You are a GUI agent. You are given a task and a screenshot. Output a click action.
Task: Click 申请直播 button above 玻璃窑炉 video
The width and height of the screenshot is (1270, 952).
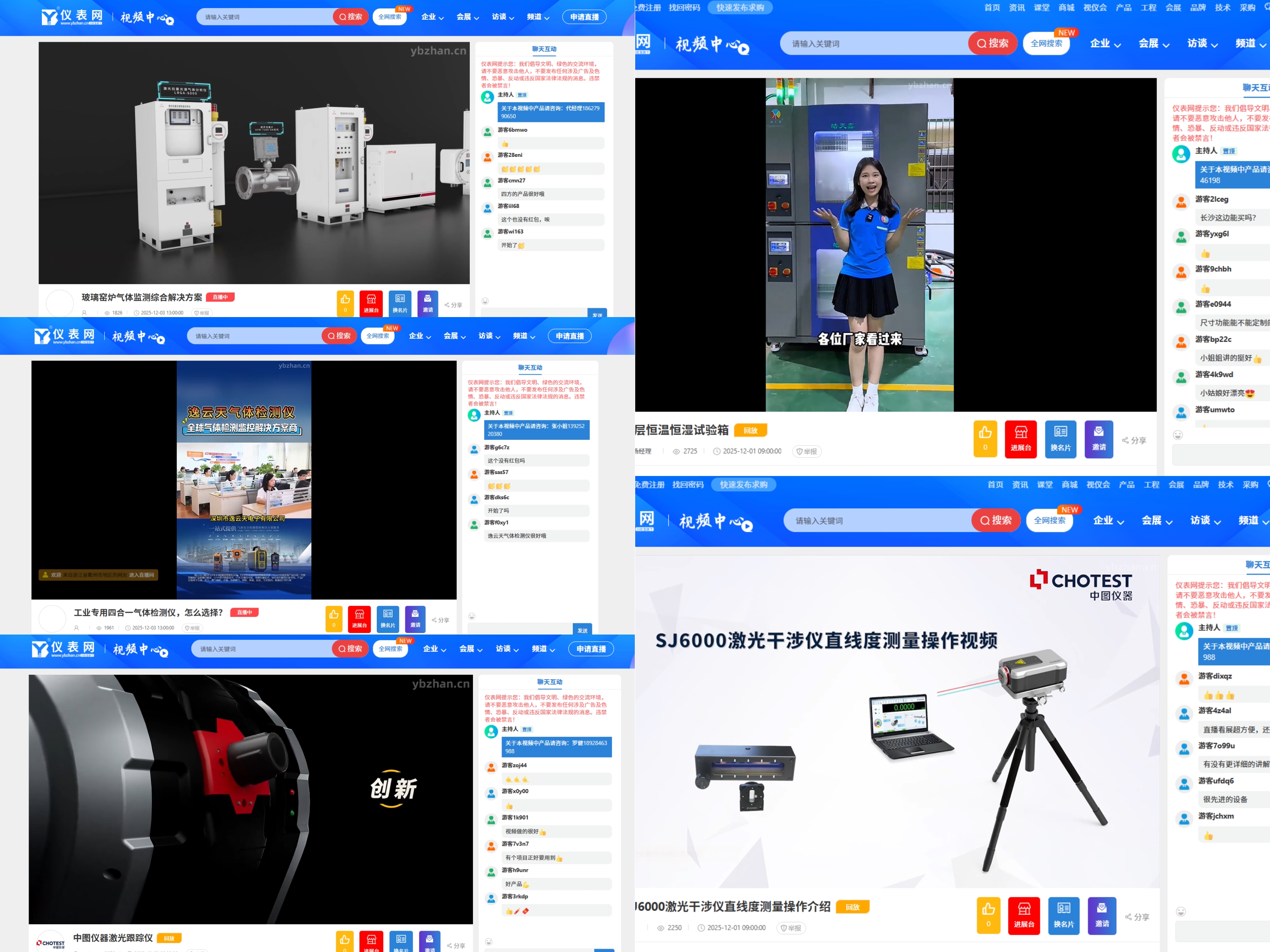pos(584,17)
